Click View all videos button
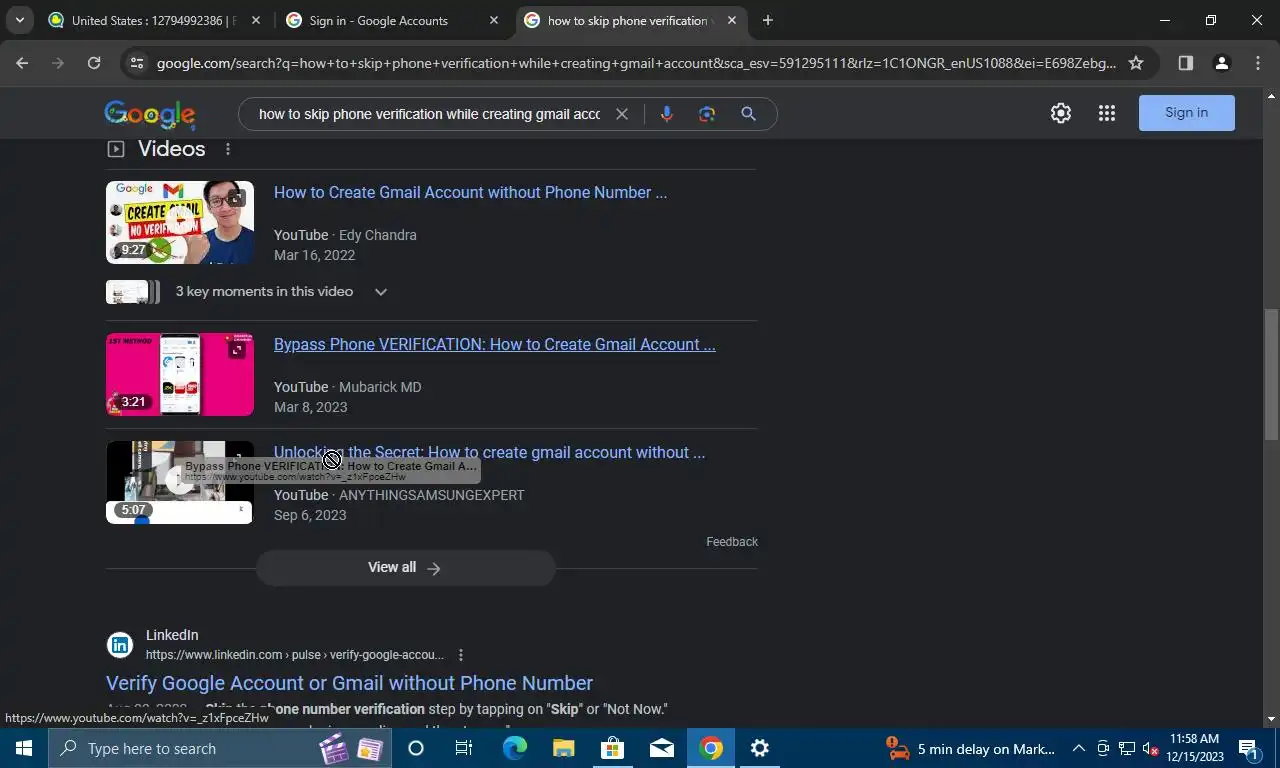Image resolution: width=1280 pixels, height=768 pixels. pyautogui.click(x=405, y=568)
